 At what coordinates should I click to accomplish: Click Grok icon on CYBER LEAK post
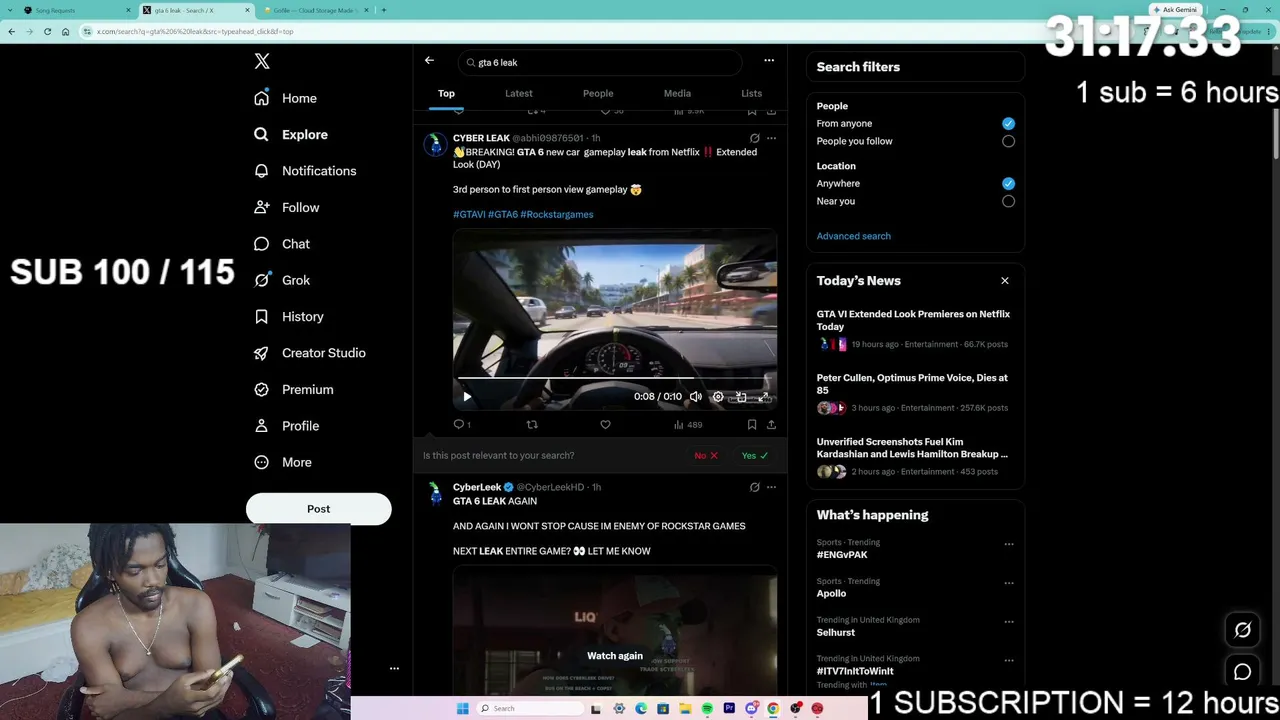(754, 138)
